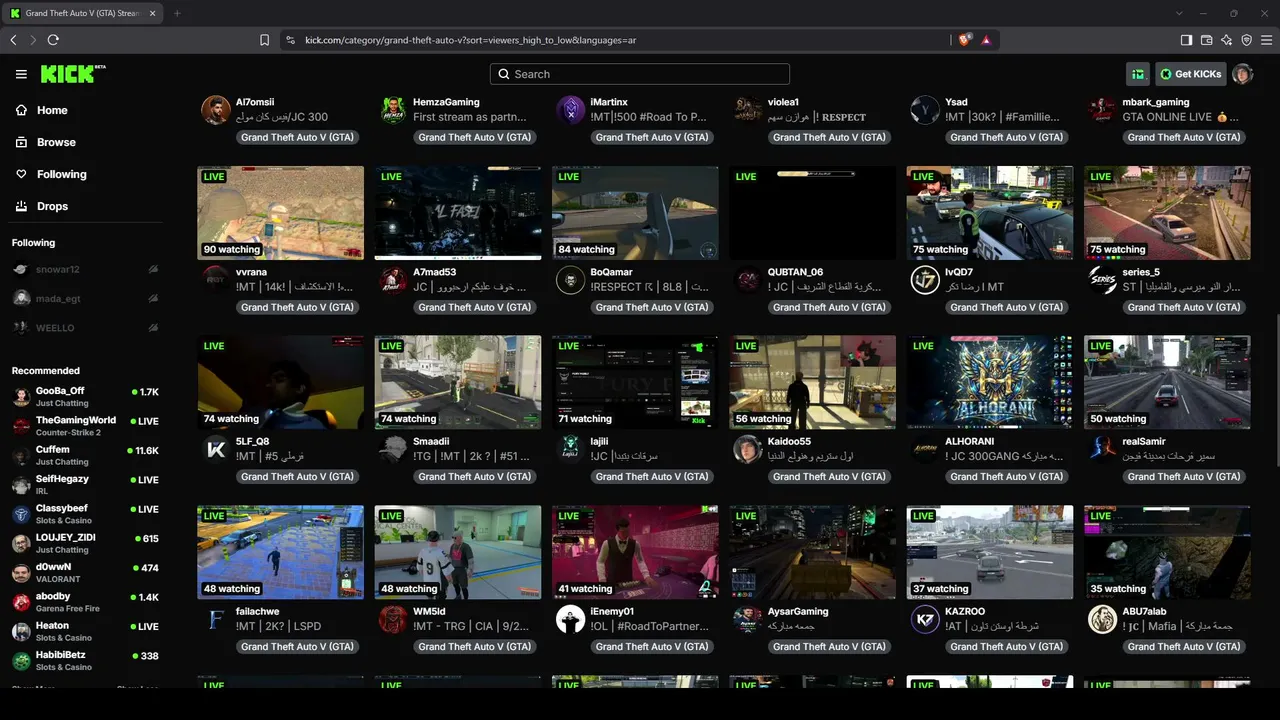The width and height of the screenshot is (1280, 720).
Task: Click the Brave Rewards triangle icon
Action: pos(986,40)
